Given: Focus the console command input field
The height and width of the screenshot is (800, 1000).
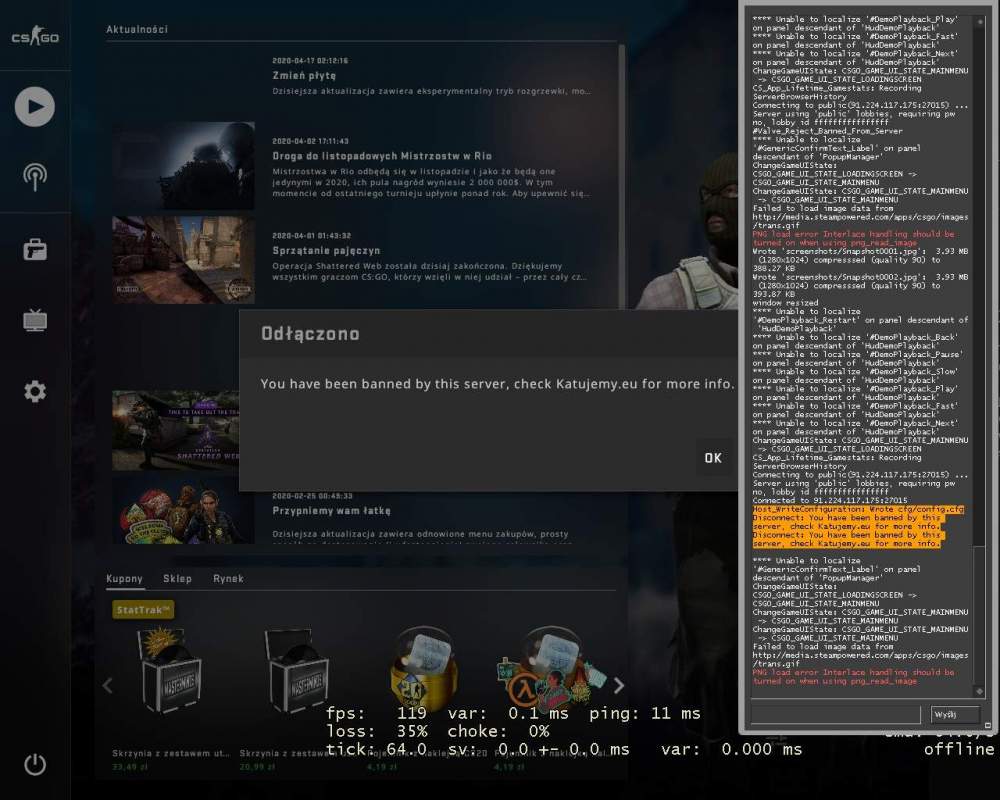Looking at the screenshot, I should [x=836, y=714].
